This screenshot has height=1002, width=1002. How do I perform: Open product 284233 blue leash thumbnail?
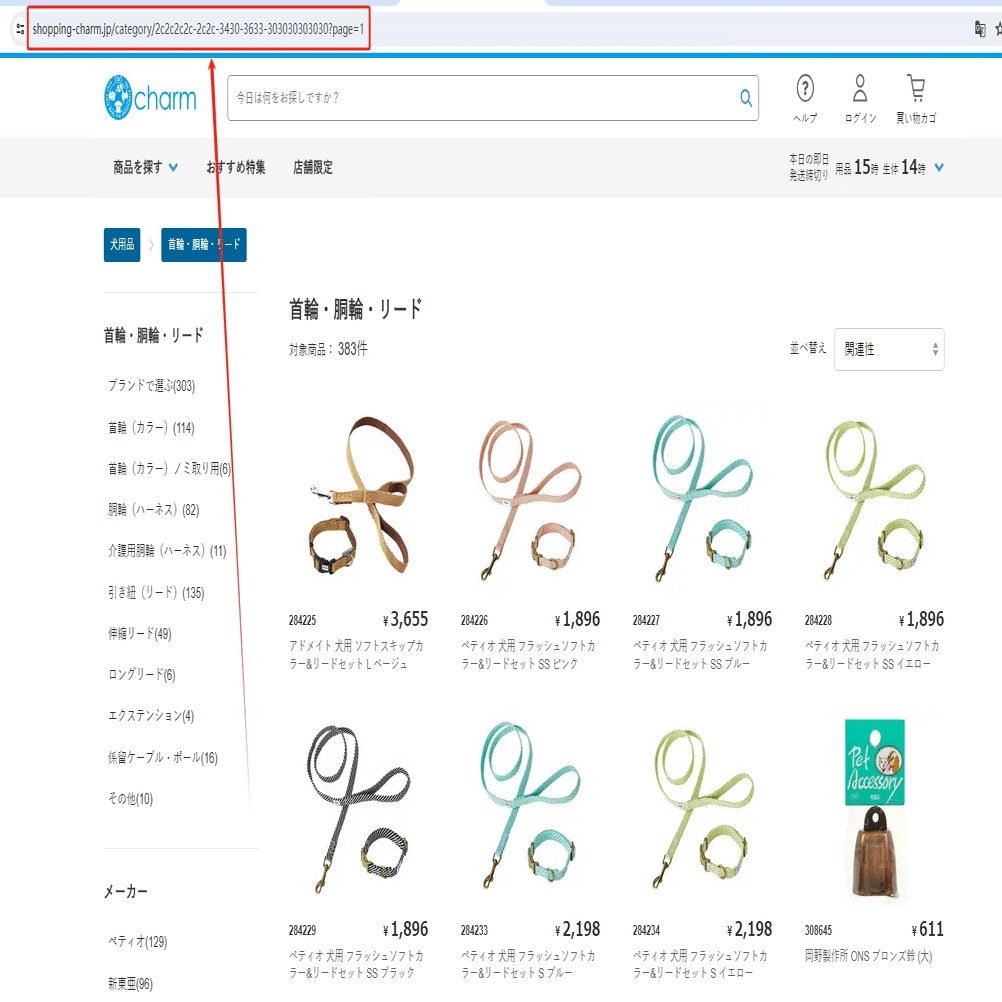click(x=530, y=808)
